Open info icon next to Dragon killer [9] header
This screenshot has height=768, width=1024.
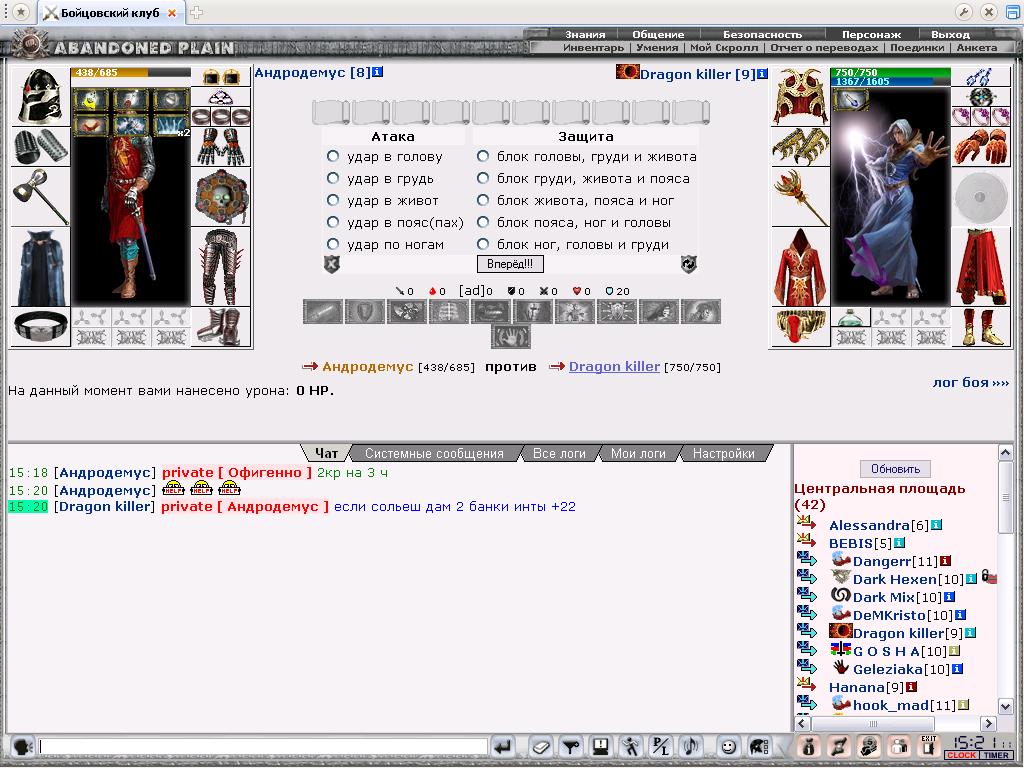[762, 74]
